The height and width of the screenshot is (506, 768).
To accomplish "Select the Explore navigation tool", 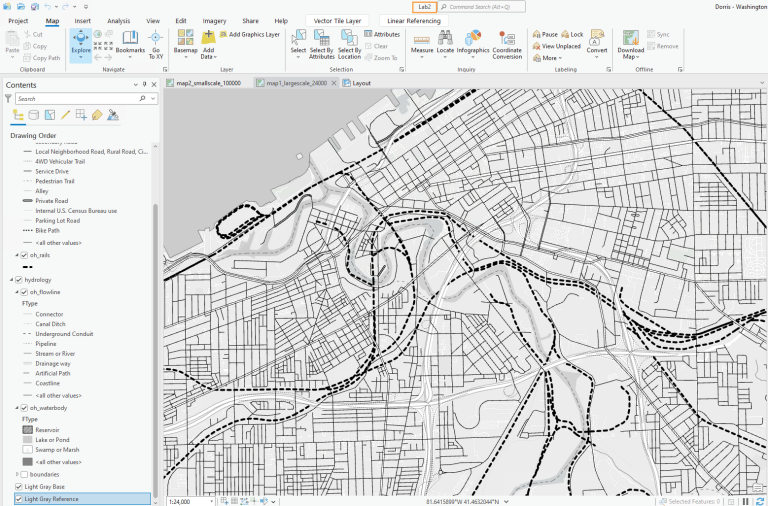I will [81, 42].
